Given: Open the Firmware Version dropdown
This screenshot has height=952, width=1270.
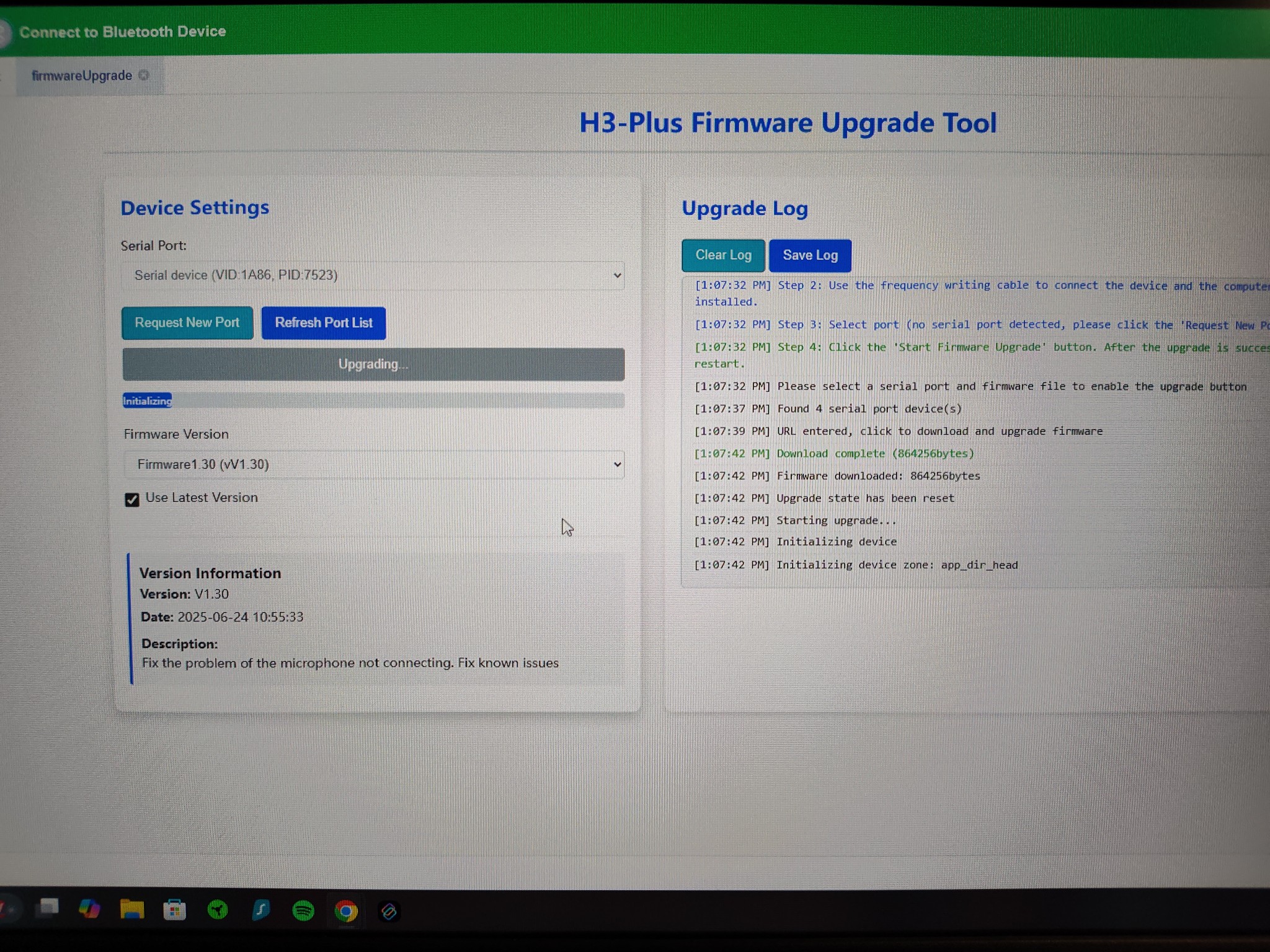Looking at the screenshot, I should point(374,464).
